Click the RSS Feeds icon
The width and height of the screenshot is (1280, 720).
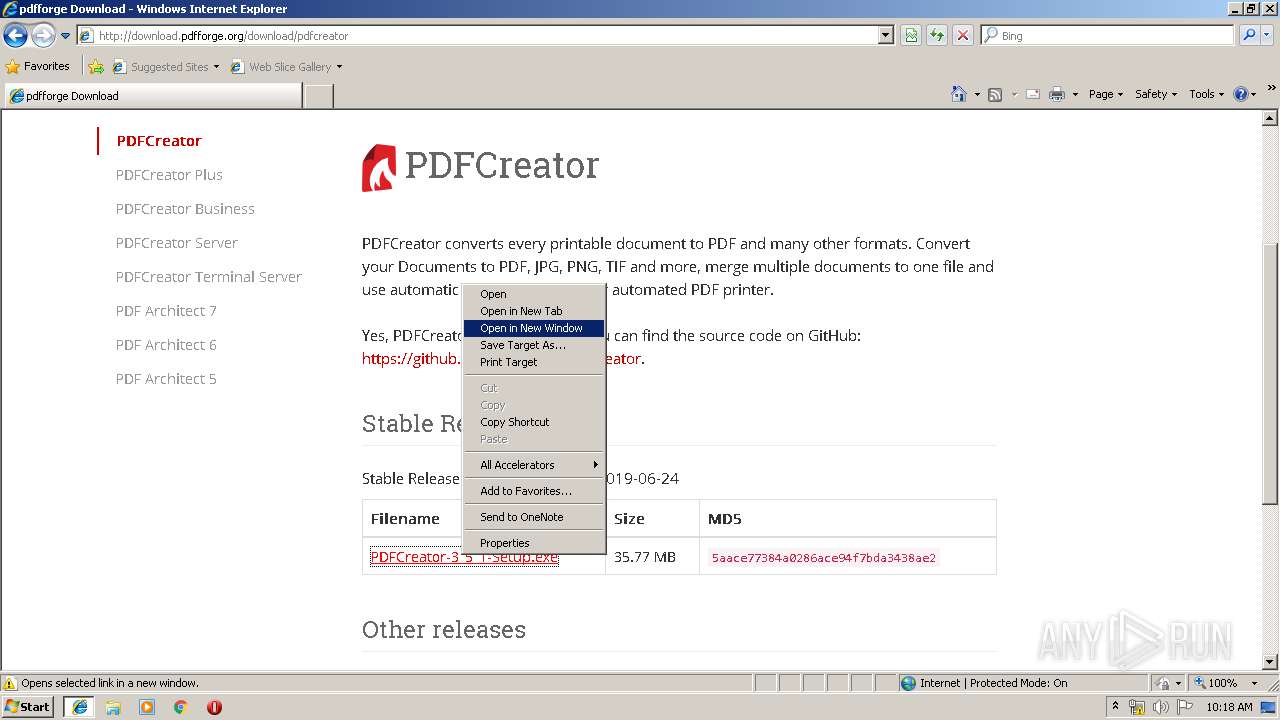[995, 94]
